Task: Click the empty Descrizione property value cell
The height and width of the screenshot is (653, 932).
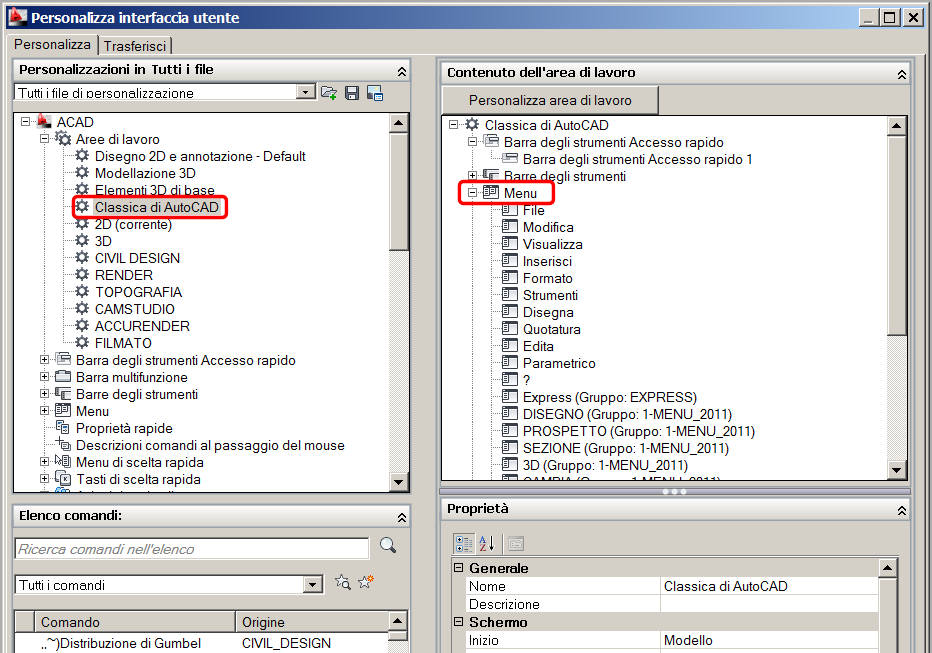Action: click(769, 604)
